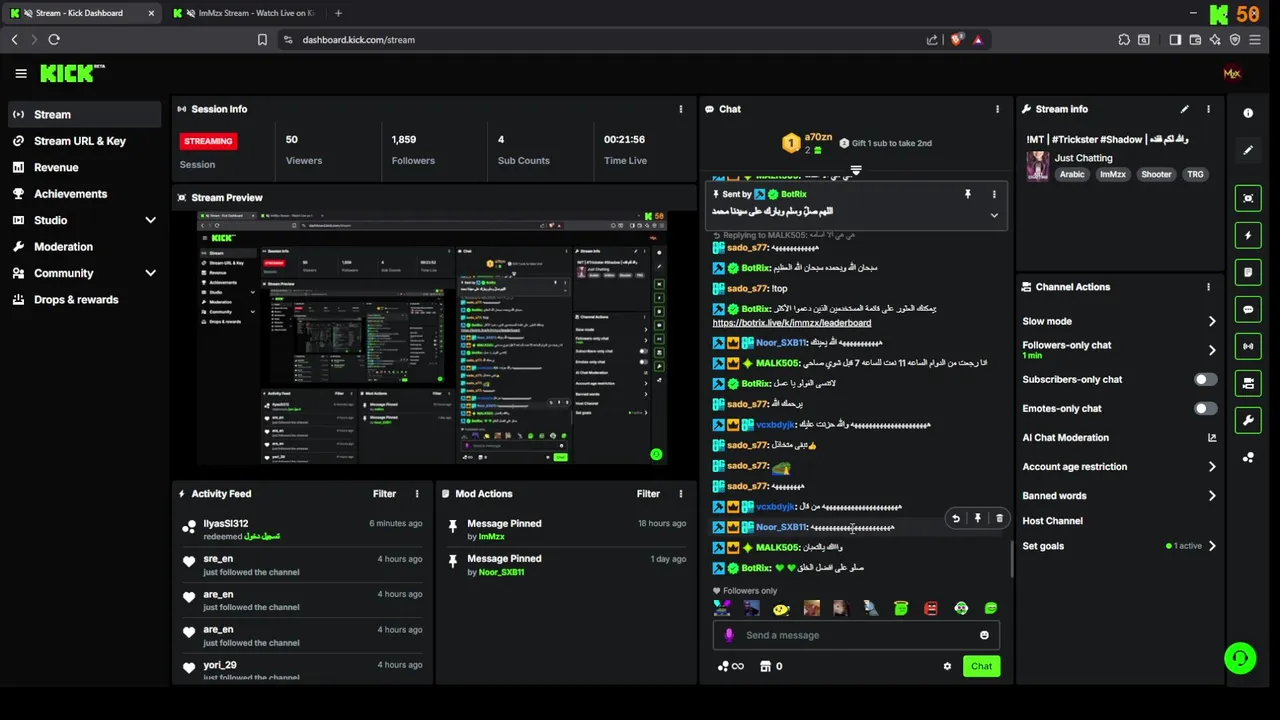Open Session Info three-dot menu

681,109
